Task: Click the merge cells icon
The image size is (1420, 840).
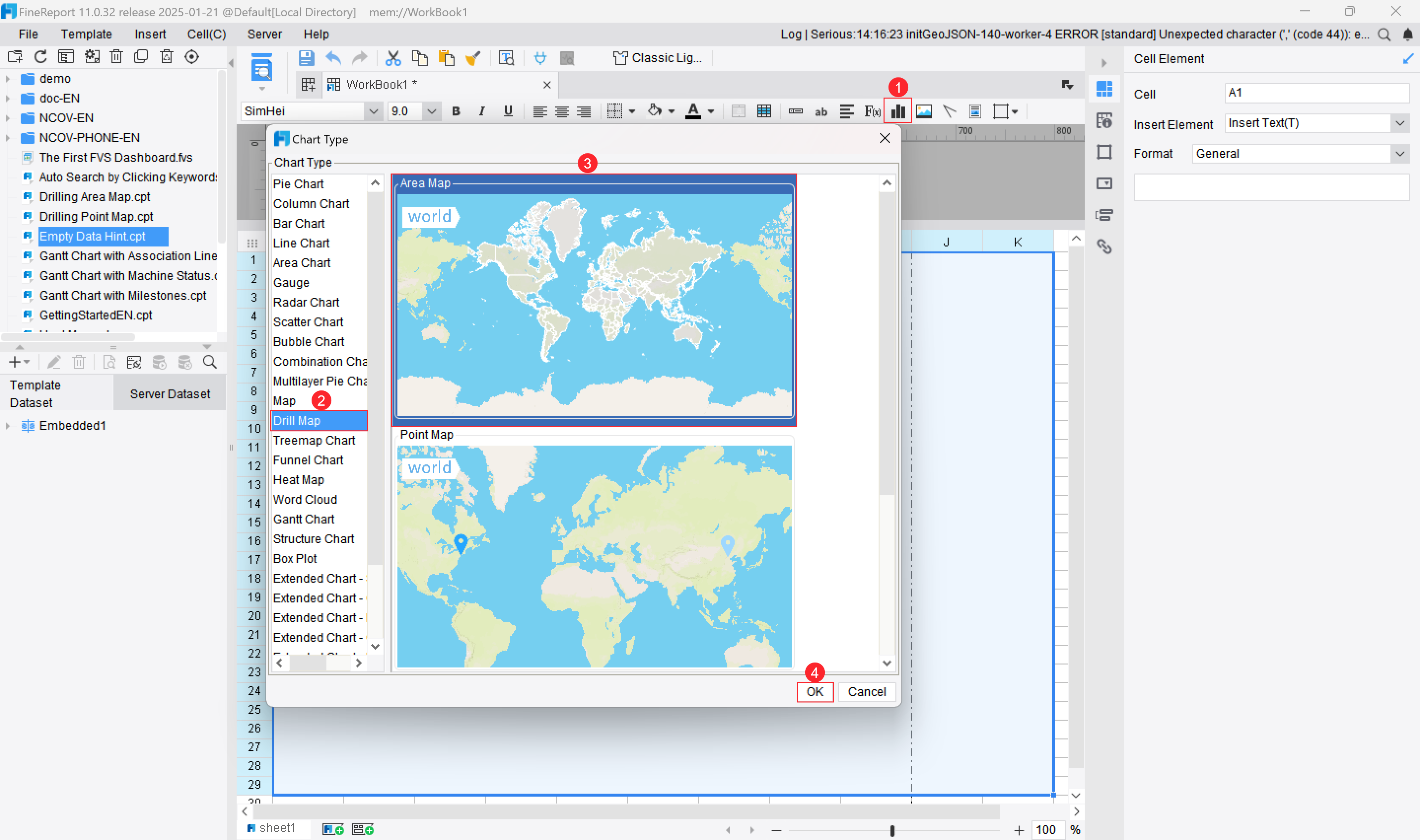Action: (738, 111)
